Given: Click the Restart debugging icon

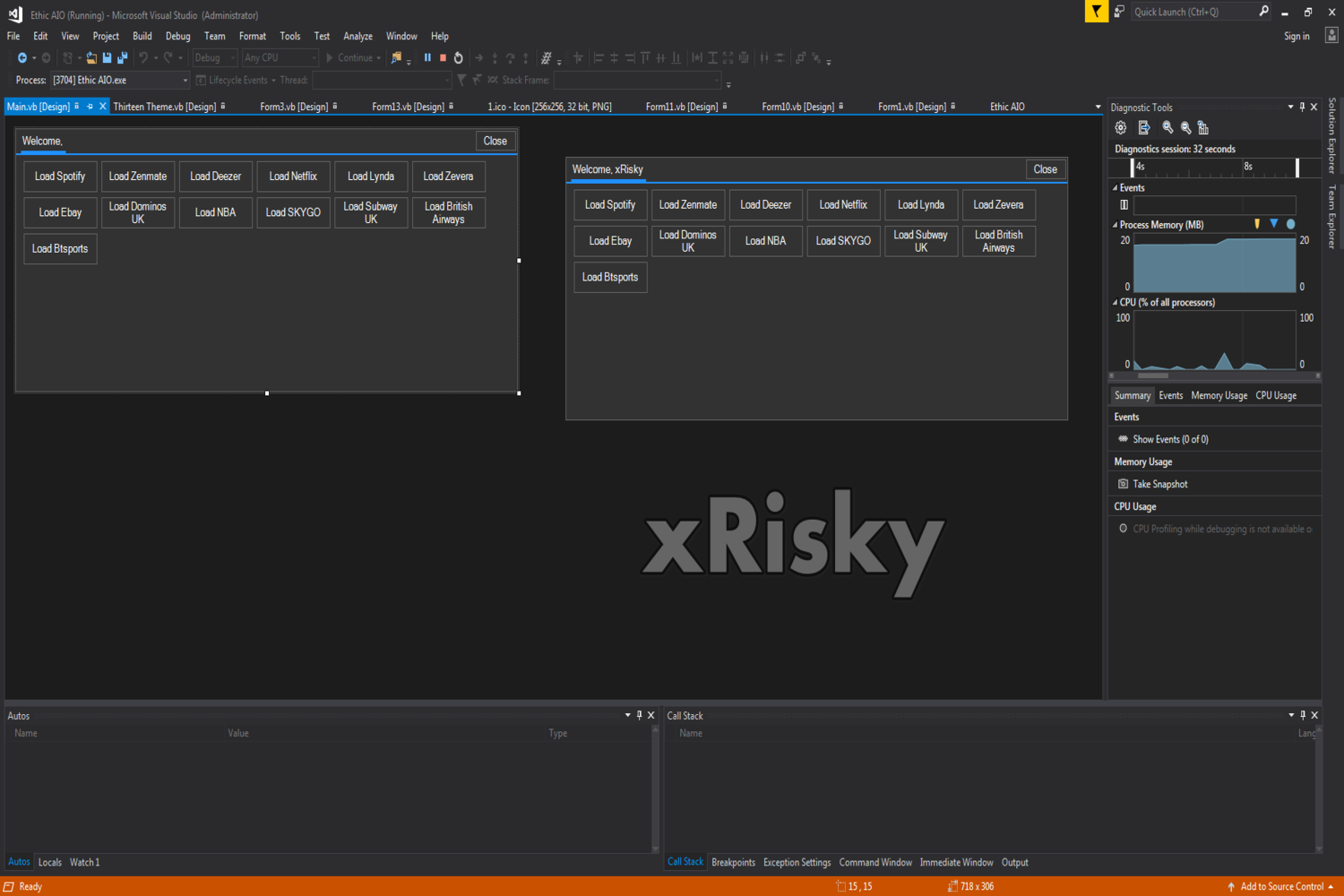Looking at the screenshot, I should tap(459, 58).
